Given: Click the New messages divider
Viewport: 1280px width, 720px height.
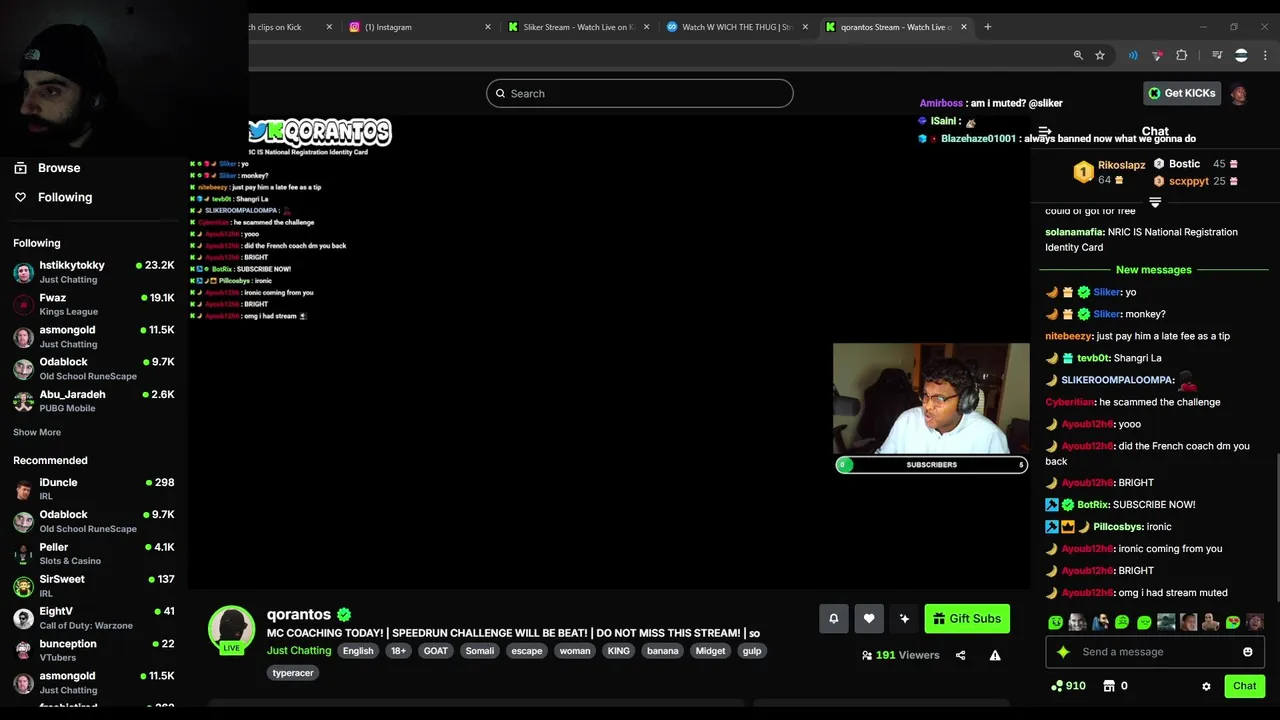Looking at the screenshot, I should (1153, 270).
